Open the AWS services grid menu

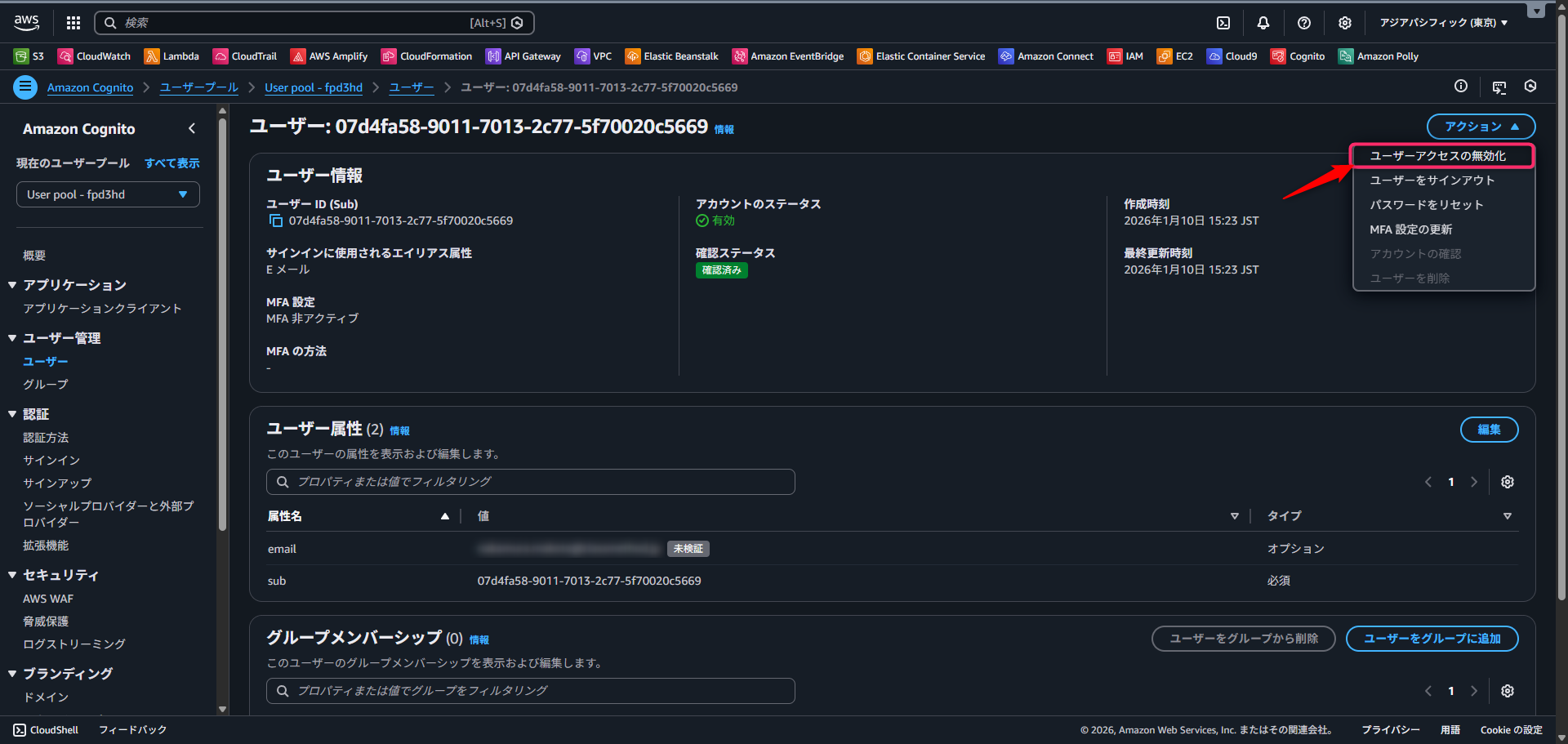point(73,23)
